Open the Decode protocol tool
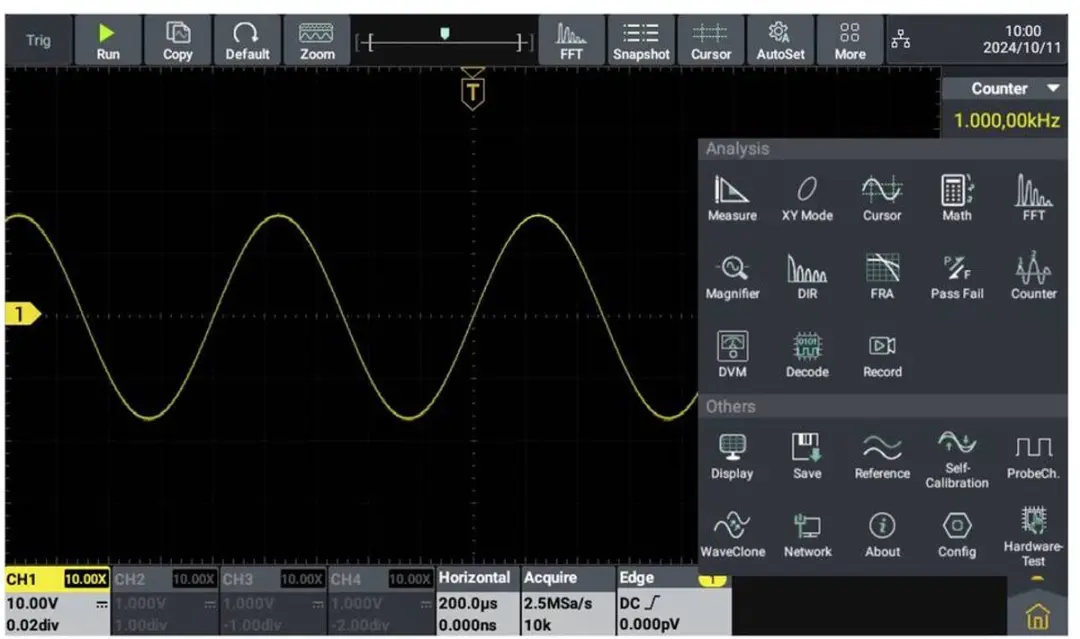The width and height of the screenshot is (1080, 639). (807, 355)
